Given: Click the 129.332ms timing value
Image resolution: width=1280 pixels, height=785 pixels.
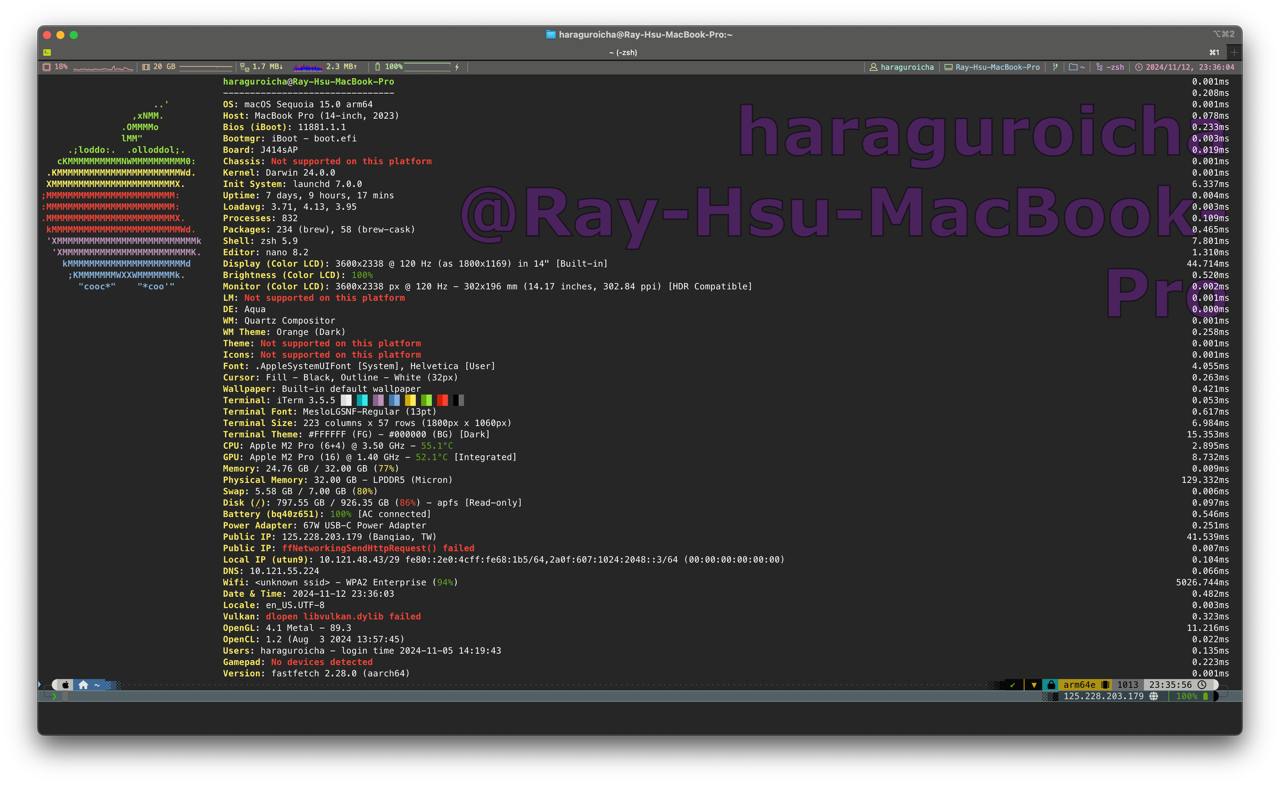Looking at the screenshot, I should pos(1205,480).
